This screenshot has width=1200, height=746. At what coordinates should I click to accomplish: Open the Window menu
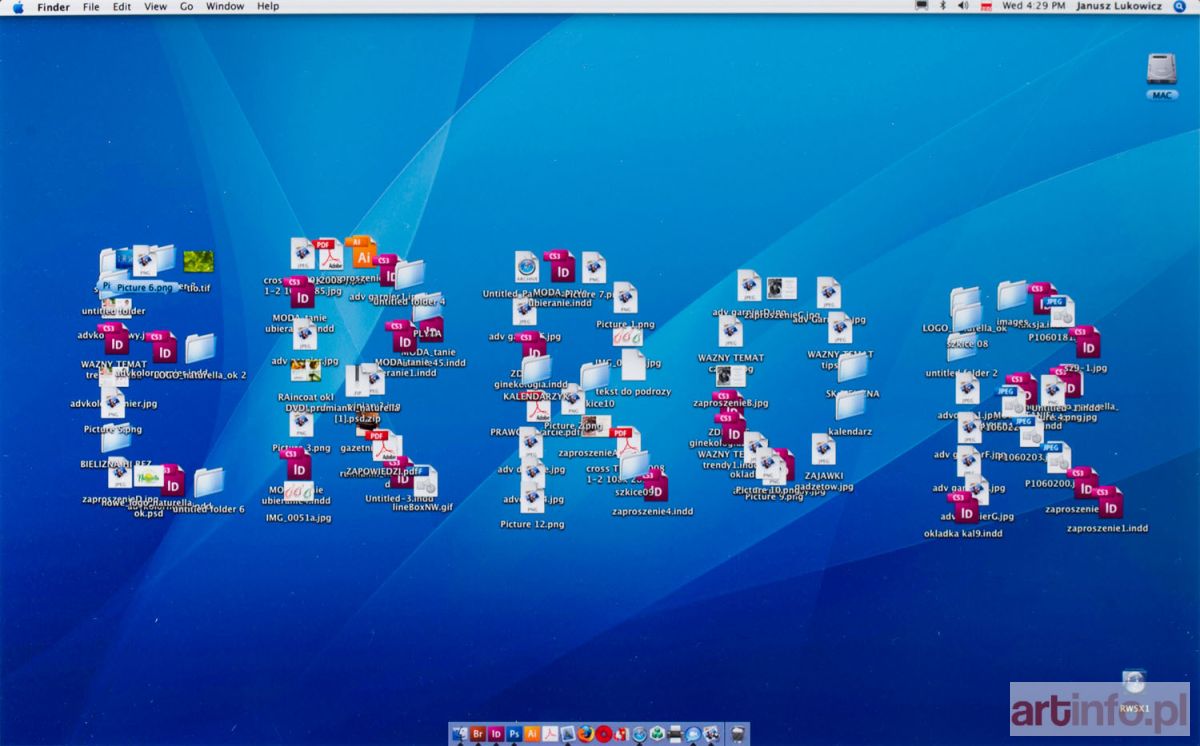(x=225, y=7)
